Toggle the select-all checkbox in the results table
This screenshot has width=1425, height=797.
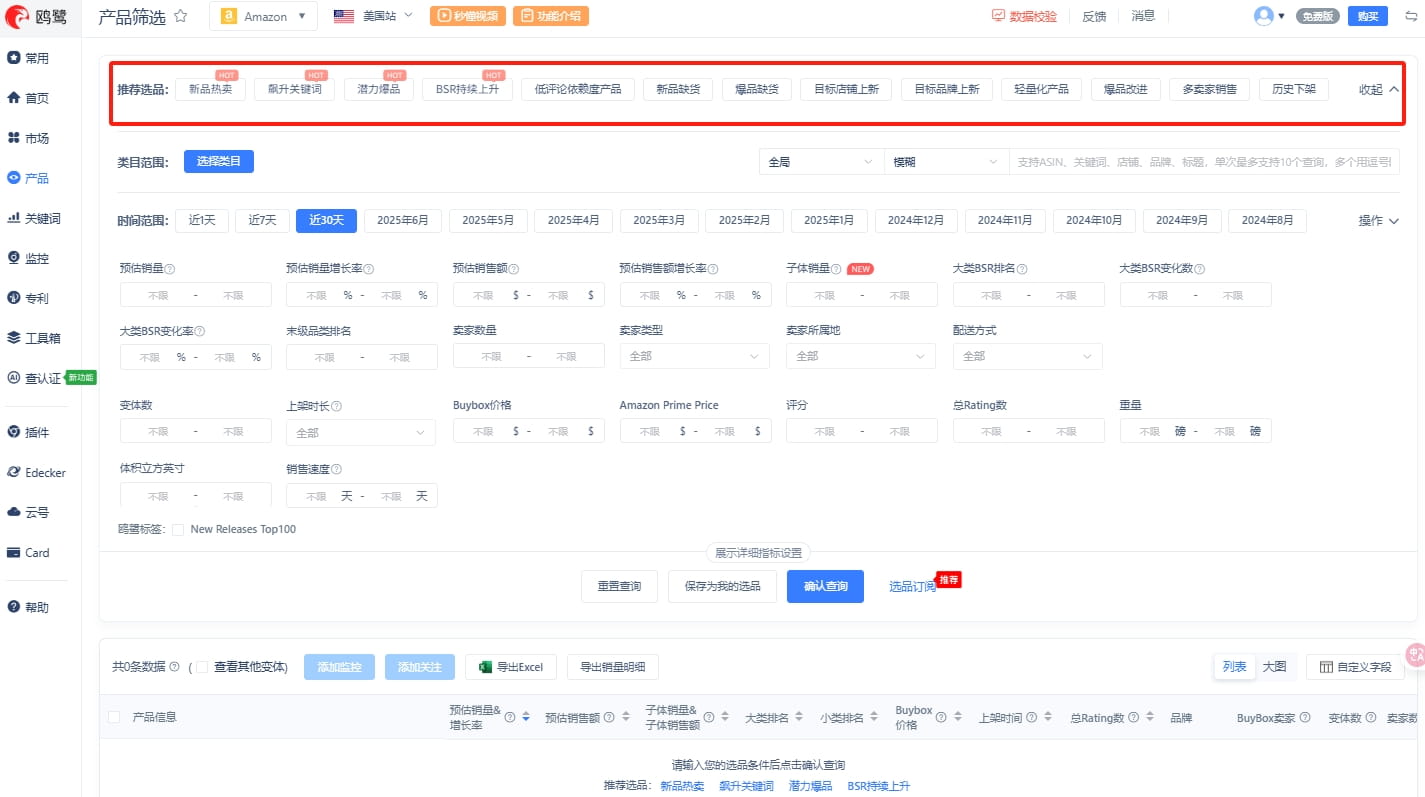(x=113, y=717)
